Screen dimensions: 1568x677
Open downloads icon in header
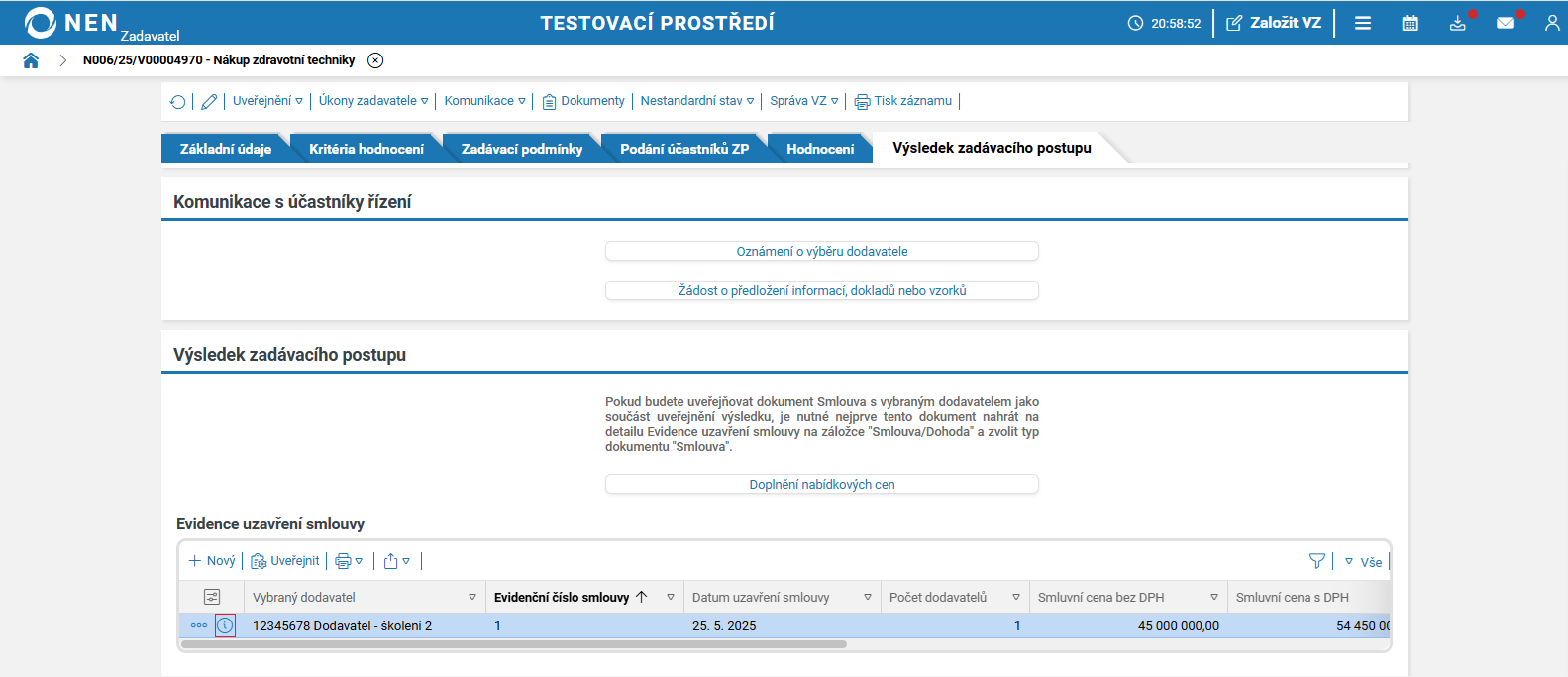pyautogui.click(x=1458, y=23)
